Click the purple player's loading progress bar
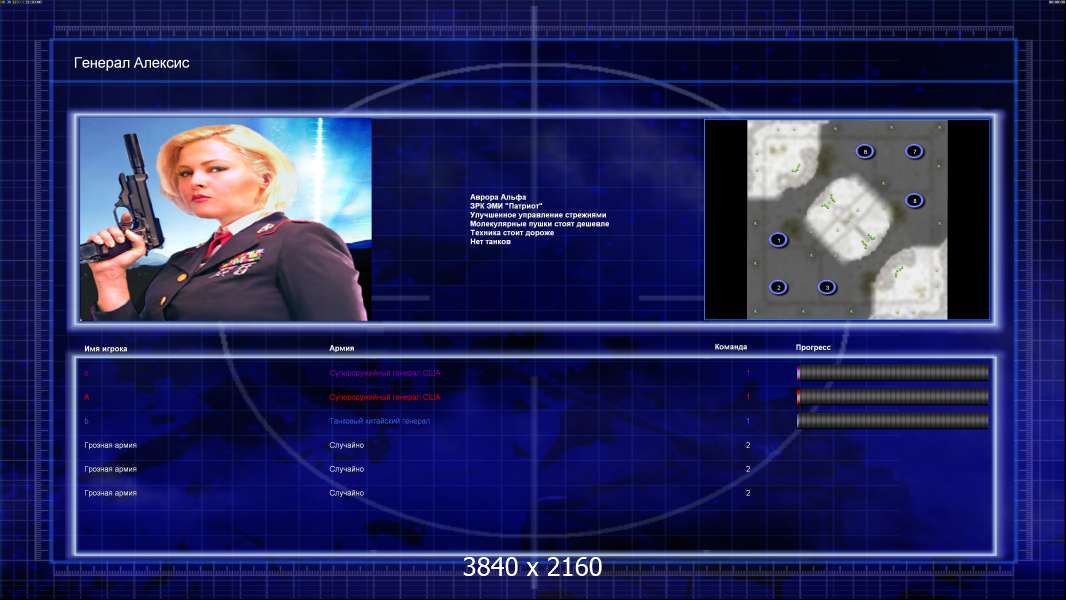Image resolution: width=1066 pixels, height=600 pixels. pyautogui.click(x=893, y=372)
